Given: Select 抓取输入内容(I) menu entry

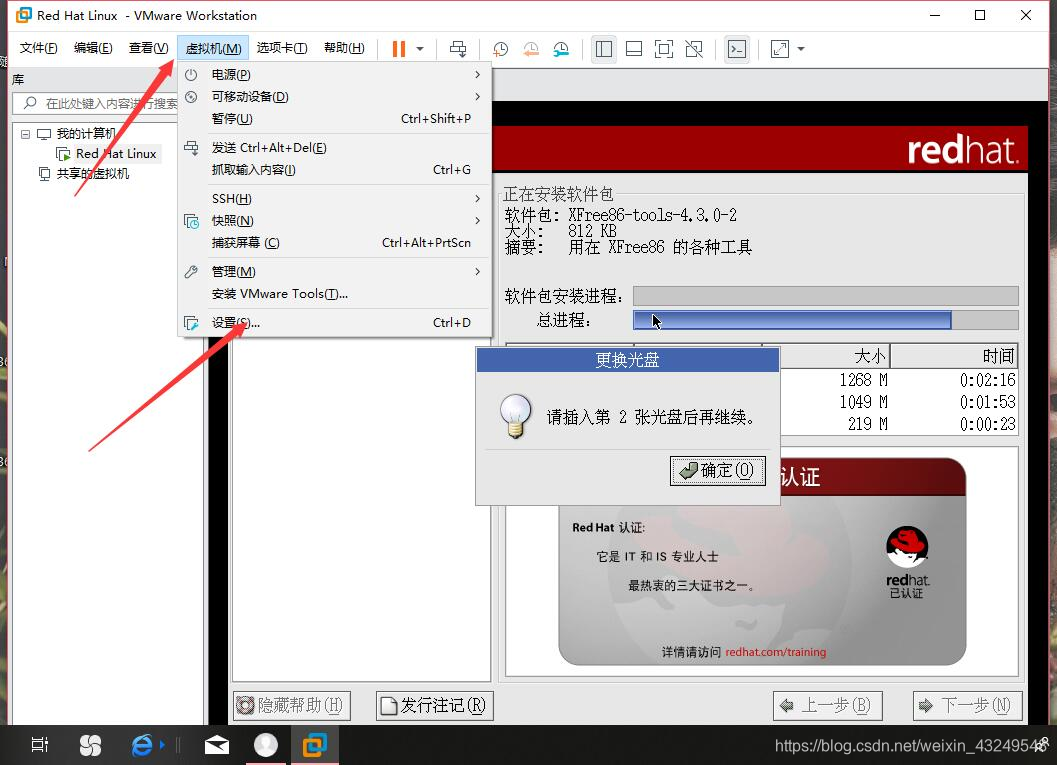Looking at the screenshot, I should tap(334, 170).
